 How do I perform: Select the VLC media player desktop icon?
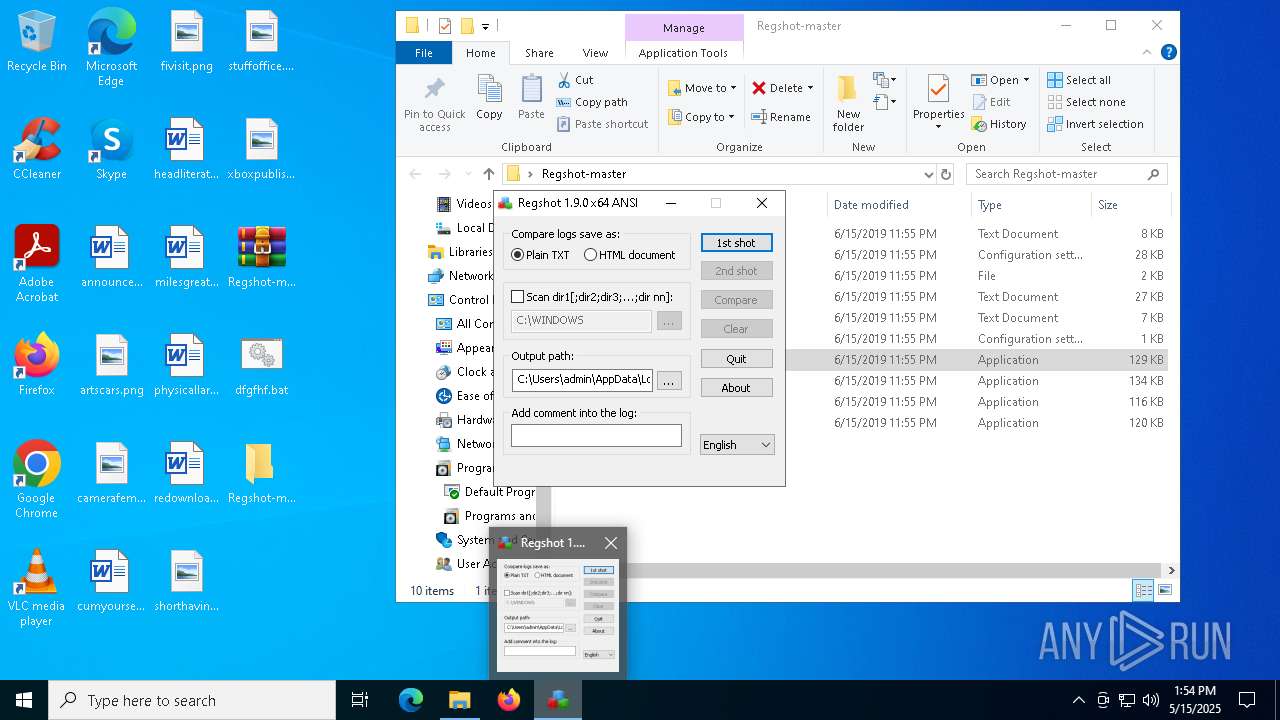point(36,588)
